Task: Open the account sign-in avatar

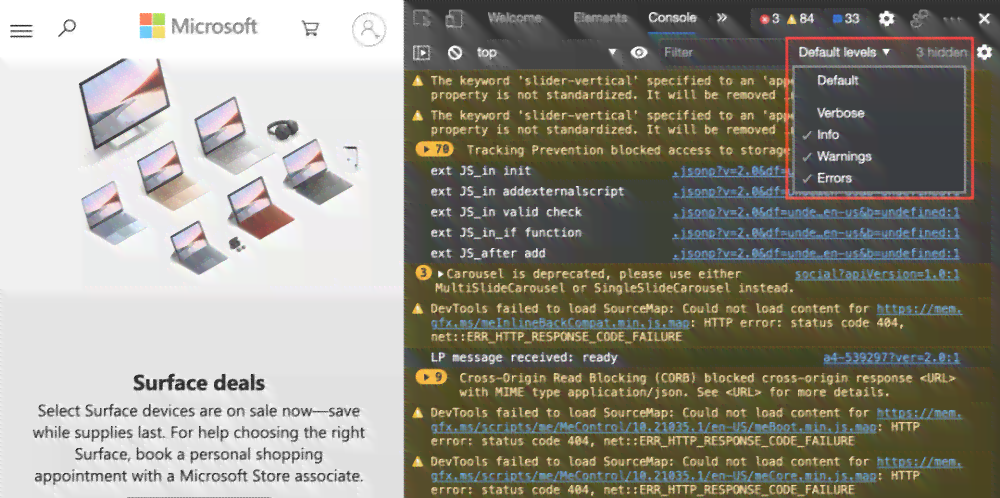Action: tap(369, 29)
